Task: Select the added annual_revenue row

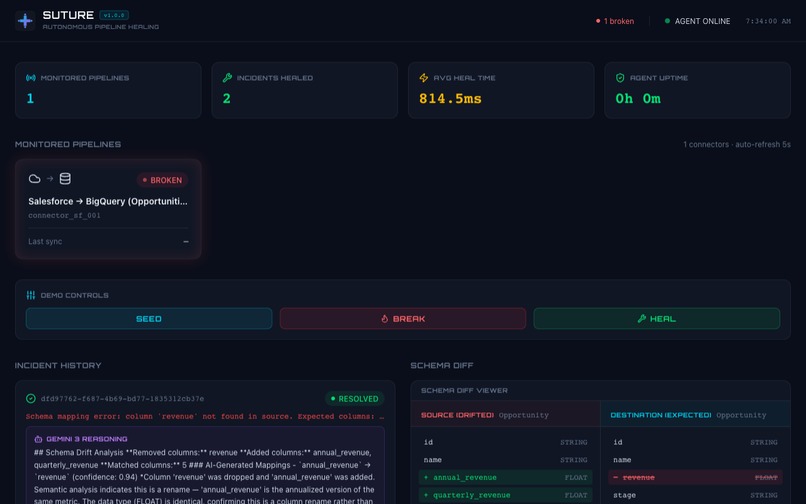Action: pos(505,478)
